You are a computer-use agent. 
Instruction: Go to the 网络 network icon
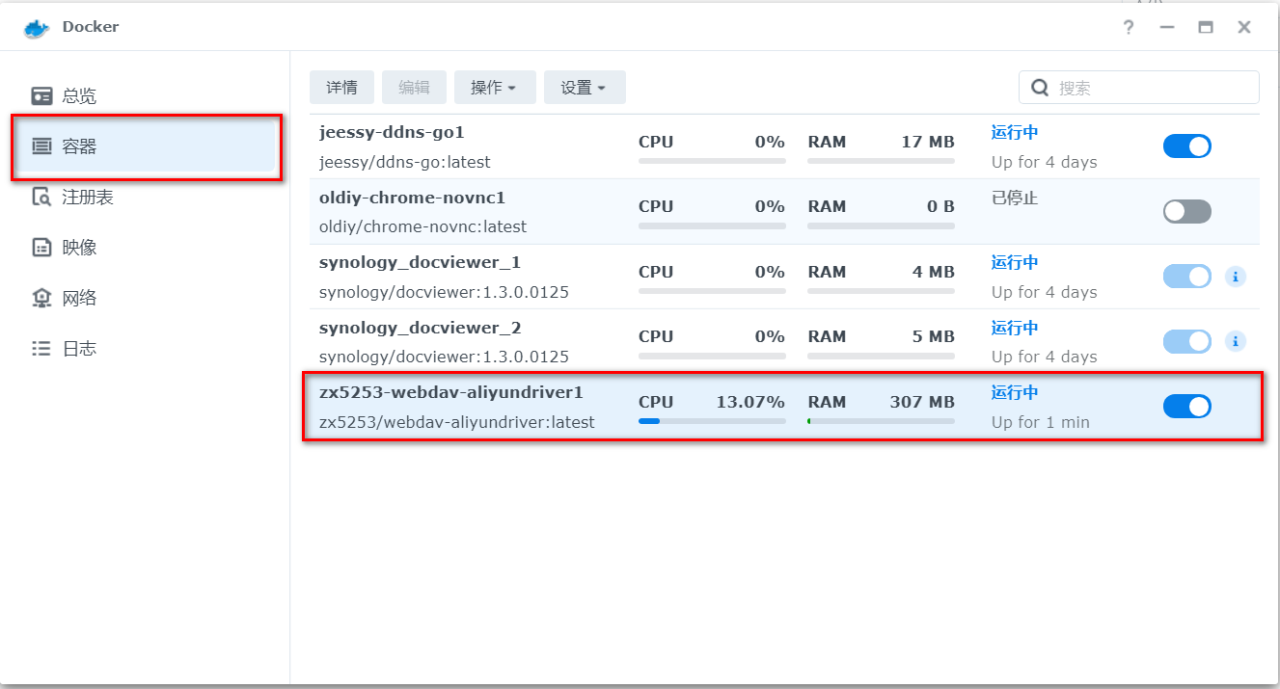(41, 298)
